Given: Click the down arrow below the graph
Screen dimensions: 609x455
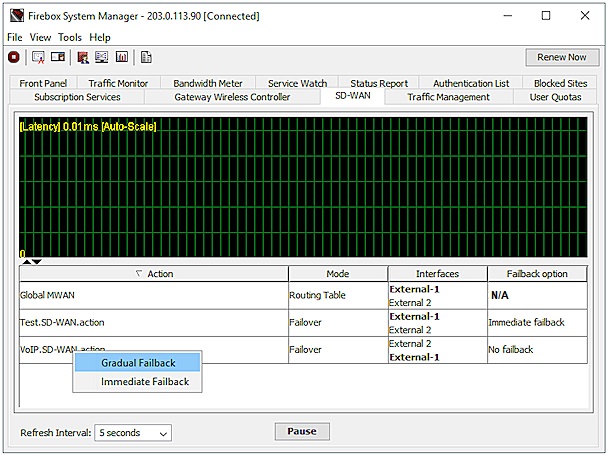Looking at the screenshot, I should coord(37,262).
